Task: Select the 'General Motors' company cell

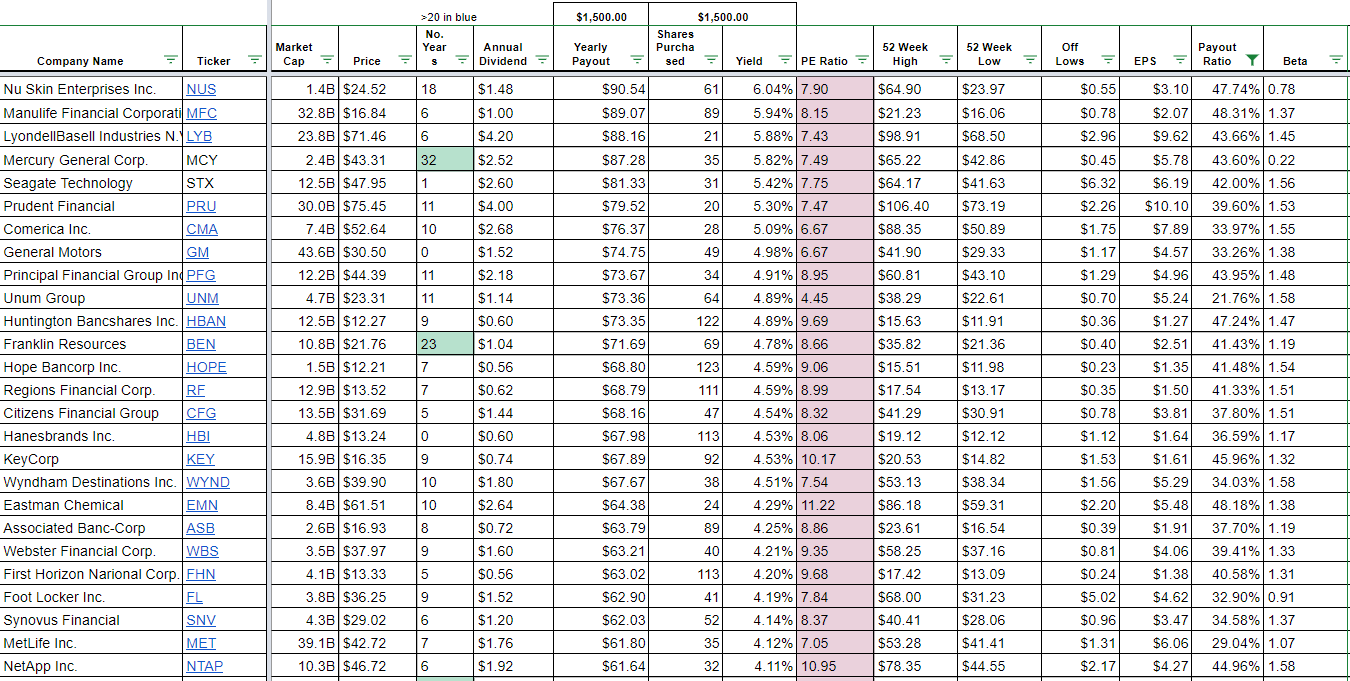Action: [92, 252]
